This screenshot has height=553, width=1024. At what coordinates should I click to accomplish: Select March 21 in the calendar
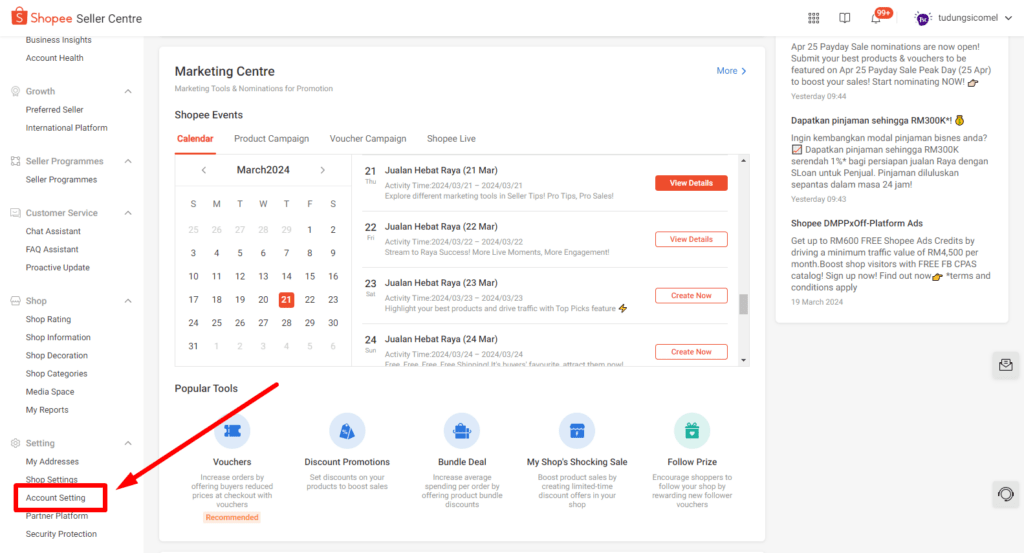coord(286,300)
